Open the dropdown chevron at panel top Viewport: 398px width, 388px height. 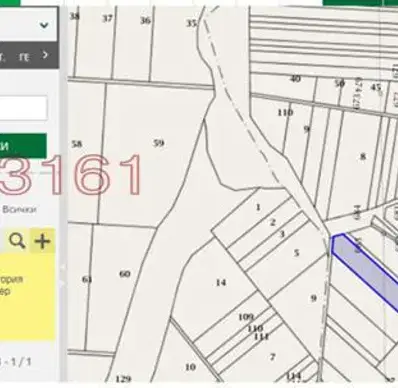coord(44,25)
